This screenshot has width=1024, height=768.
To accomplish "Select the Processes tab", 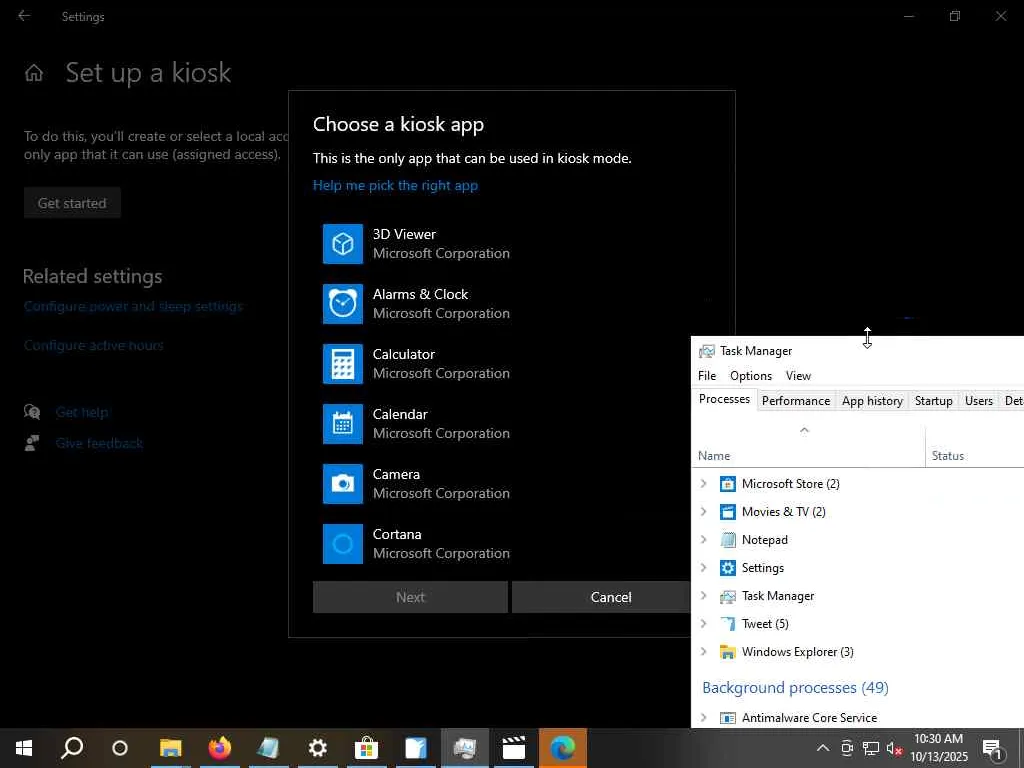I will tap(724, 400).
